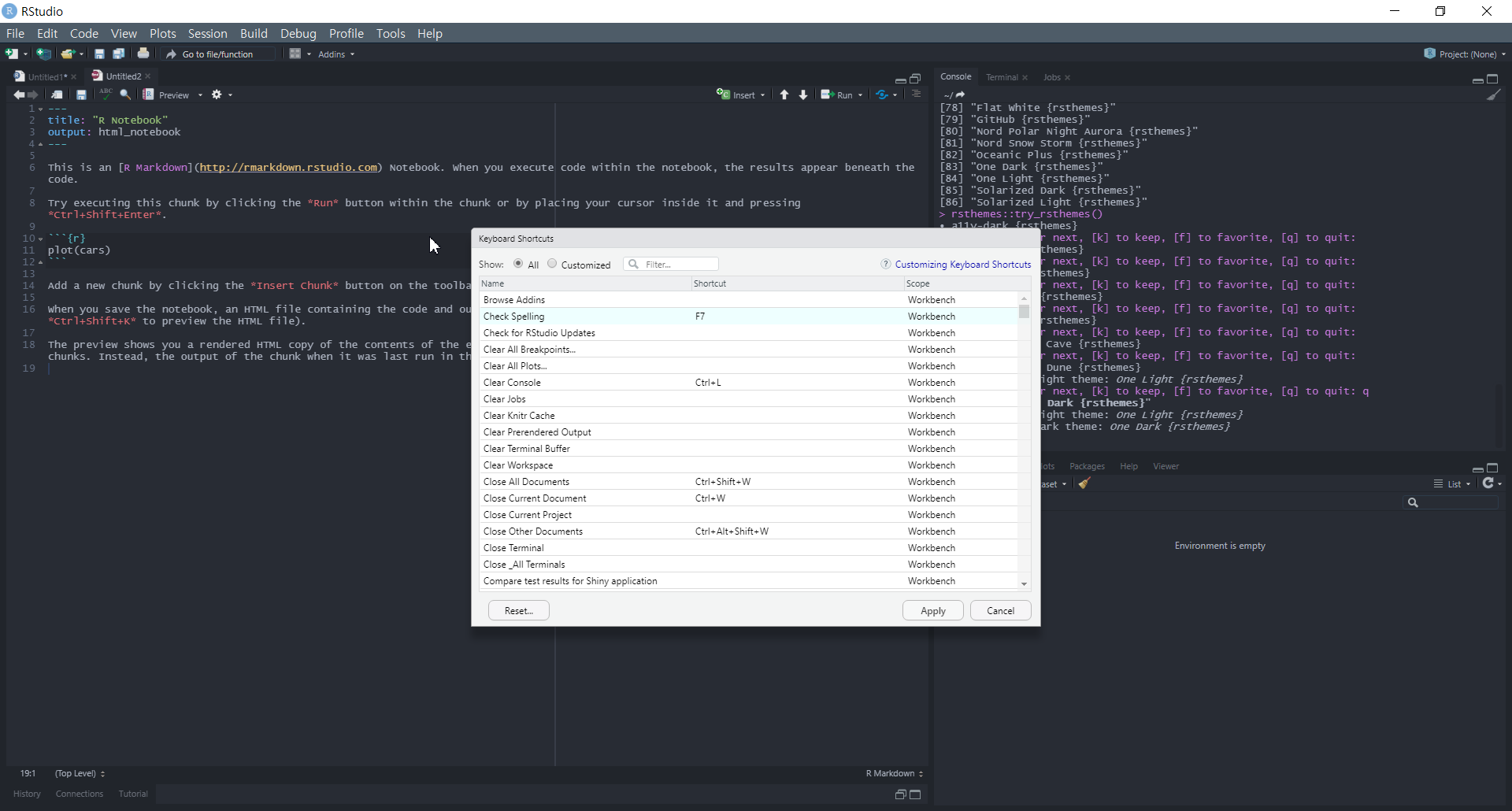The height and width of the screenshot is (811, 1512).
Task: Go back to previous source location
Action: coord(18,95)
